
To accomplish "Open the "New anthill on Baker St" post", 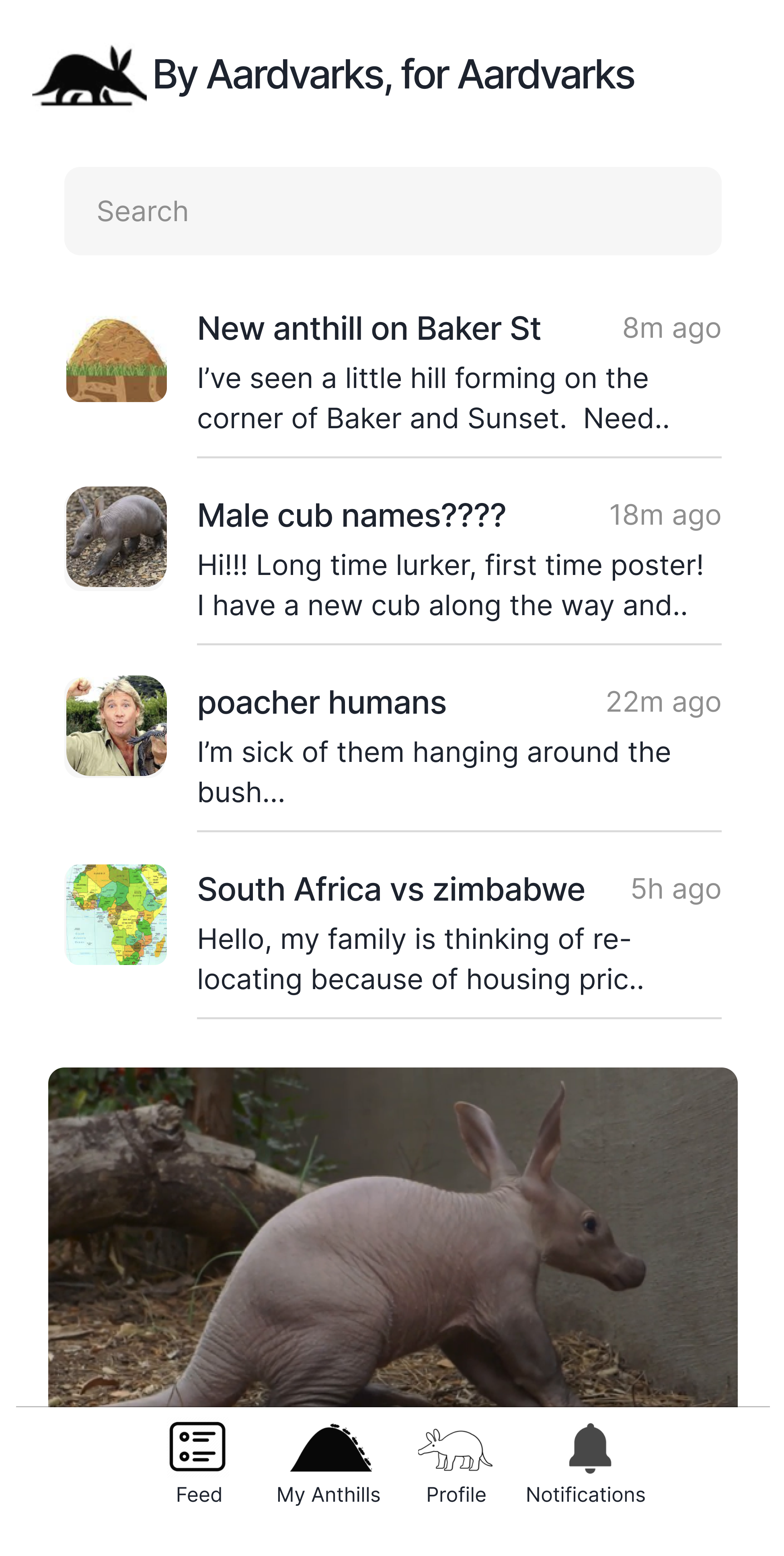I will (x=368, y=329).
